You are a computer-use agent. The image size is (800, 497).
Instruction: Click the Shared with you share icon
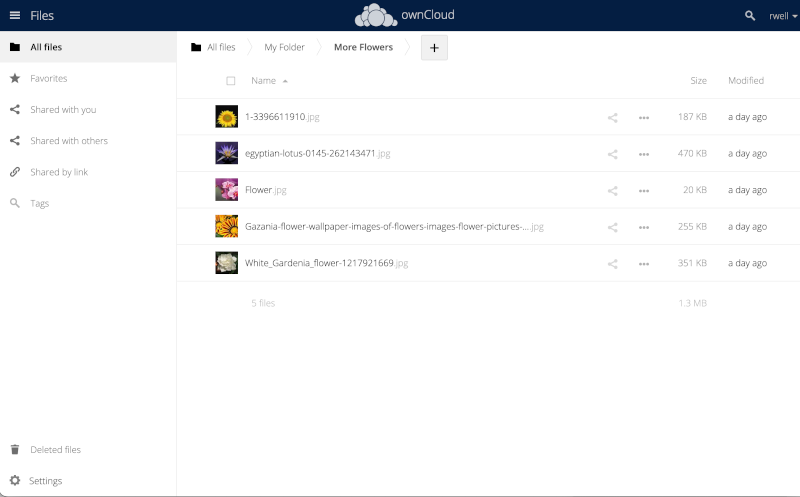click(x=15, y=109)
